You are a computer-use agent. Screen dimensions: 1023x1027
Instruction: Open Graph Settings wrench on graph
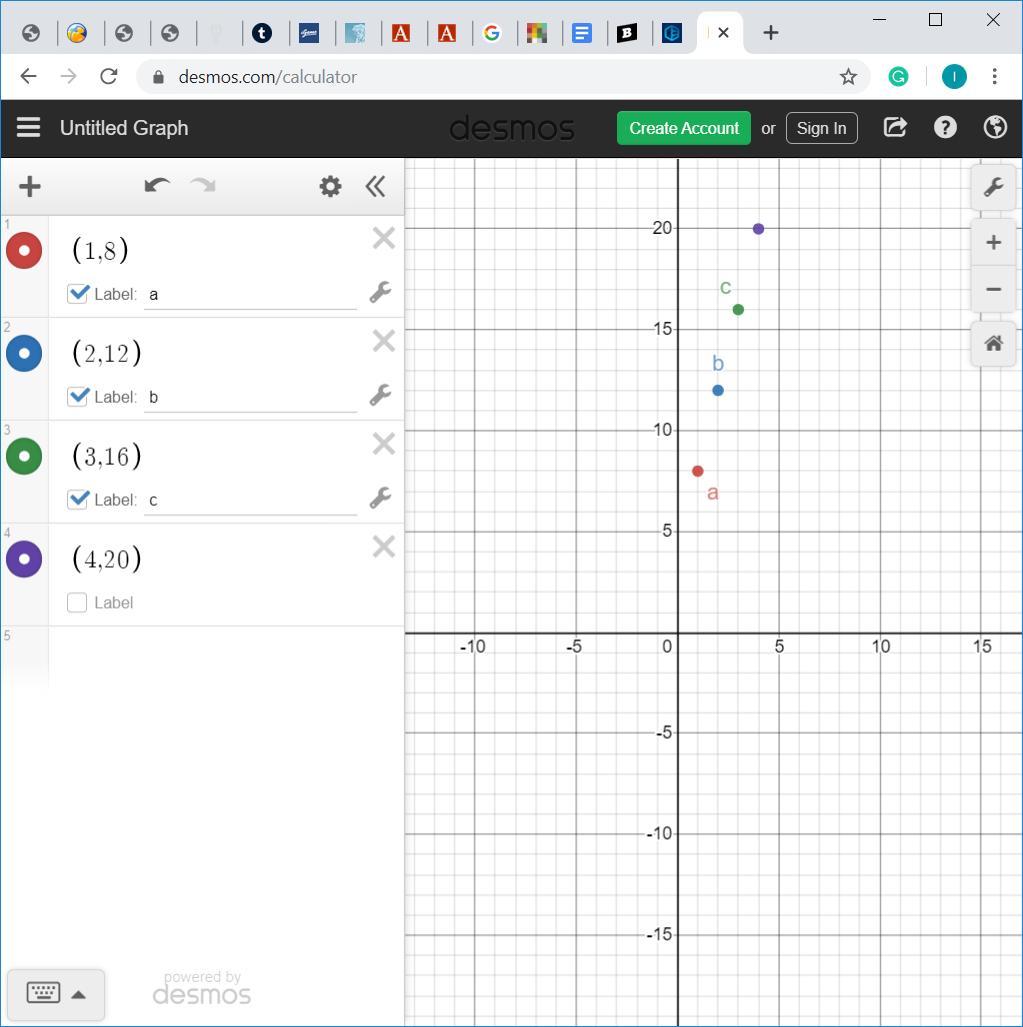(994, 187)
